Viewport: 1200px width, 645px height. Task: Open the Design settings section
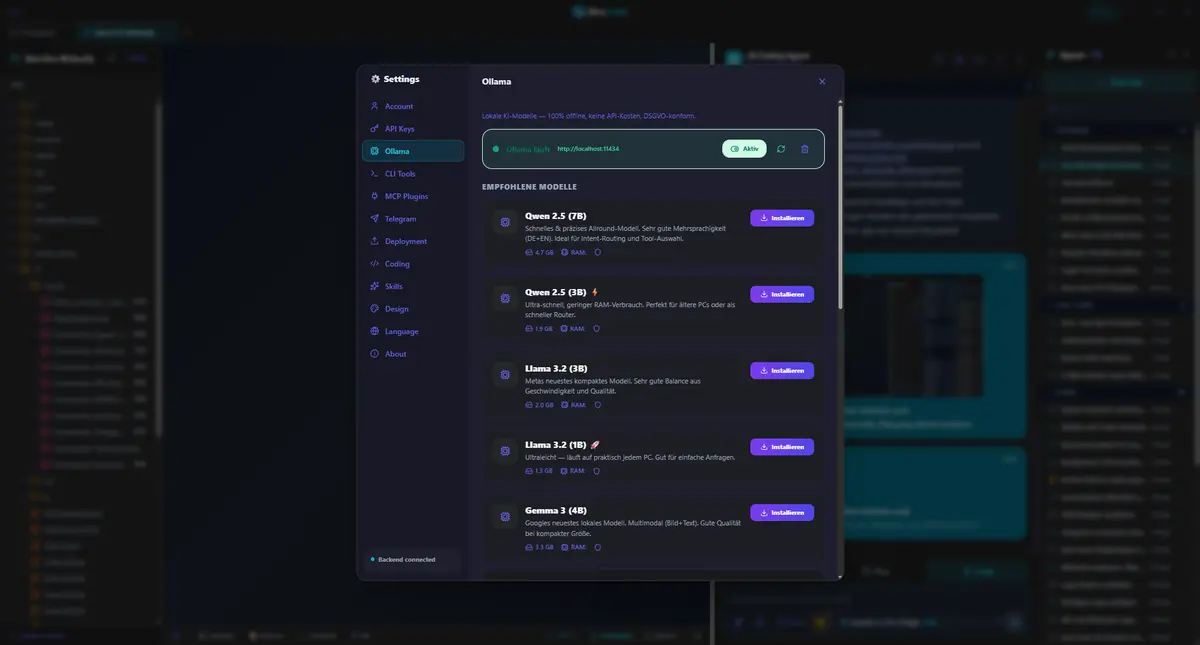pyautogui.click(x=412, y=309)
